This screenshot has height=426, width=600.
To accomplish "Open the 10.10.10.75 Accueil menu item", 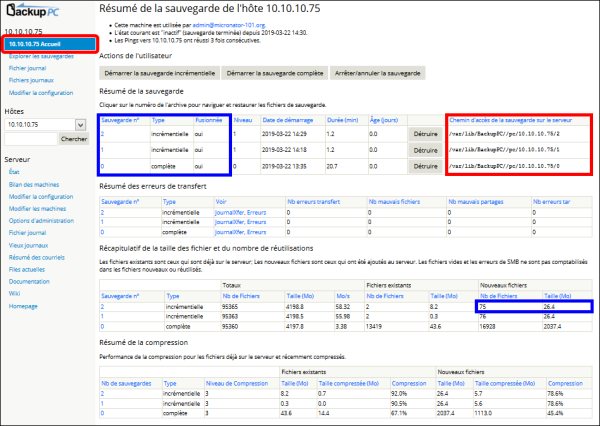I will coord(50,44).
